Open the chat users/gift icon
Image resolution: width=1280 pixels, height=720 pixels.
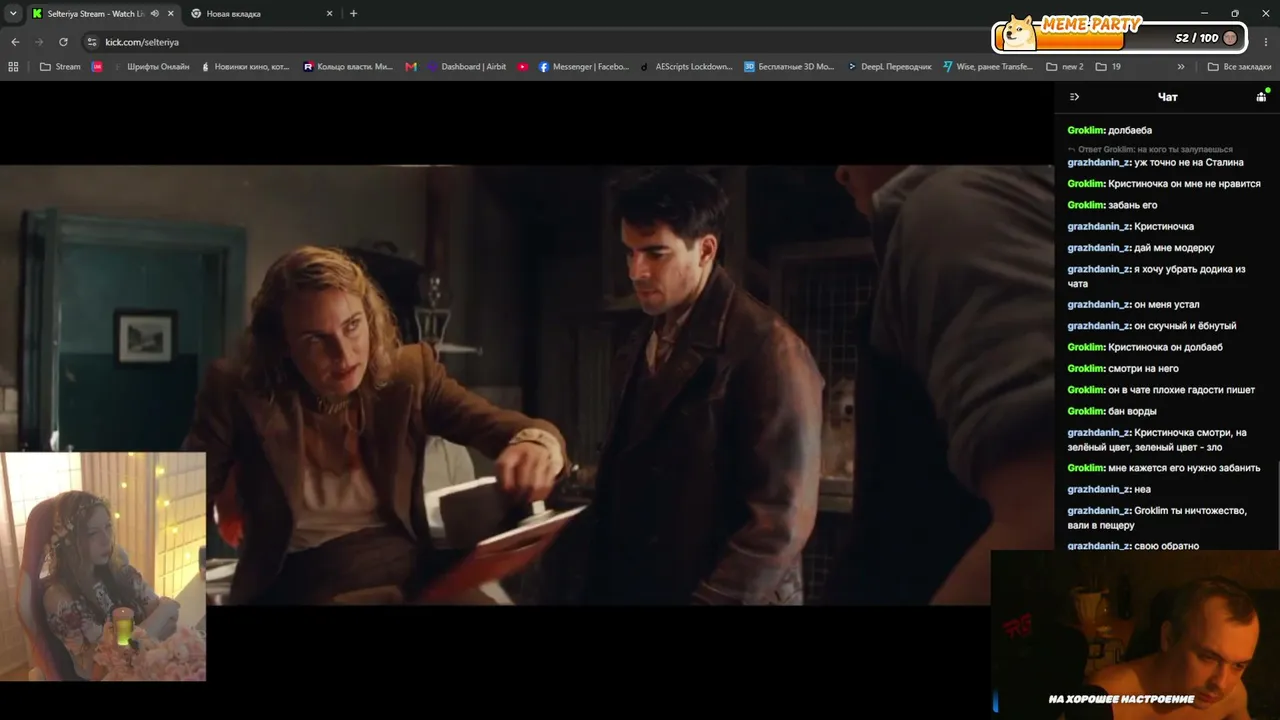(1261, 97)
